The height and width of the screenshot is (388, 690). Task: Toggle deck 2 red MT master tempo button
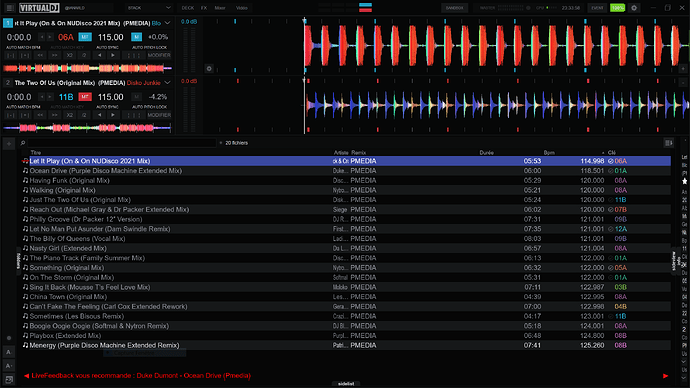coord(85,97)
